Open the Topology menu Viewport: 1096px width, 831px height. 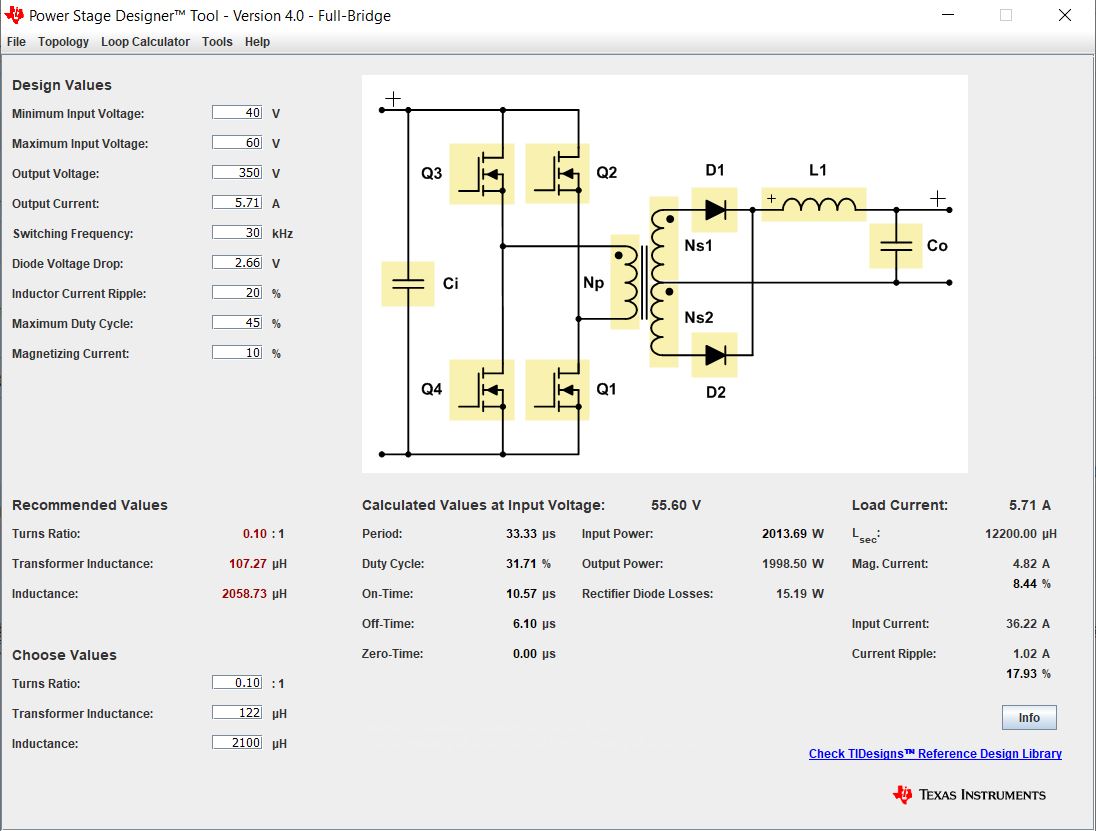tap(63, 42)
